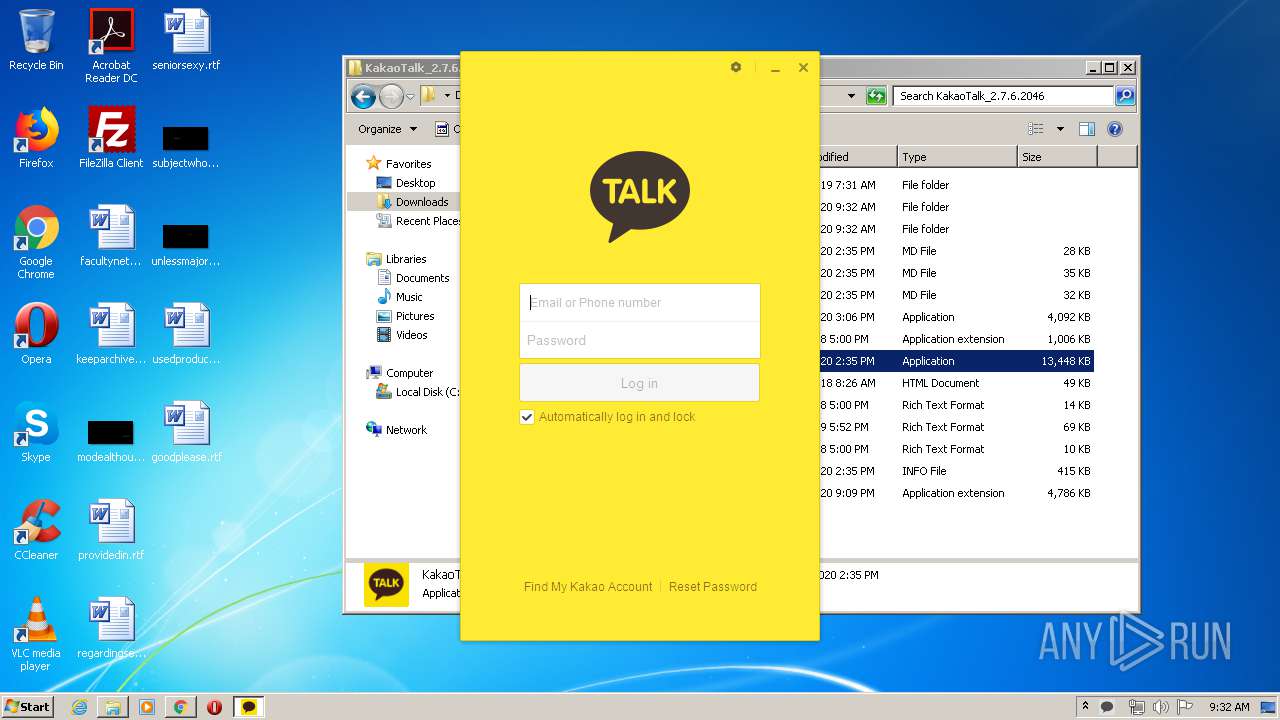Open Explorer help icon
Viewport: 1280px width, 720px height.
click(1115, 129)
